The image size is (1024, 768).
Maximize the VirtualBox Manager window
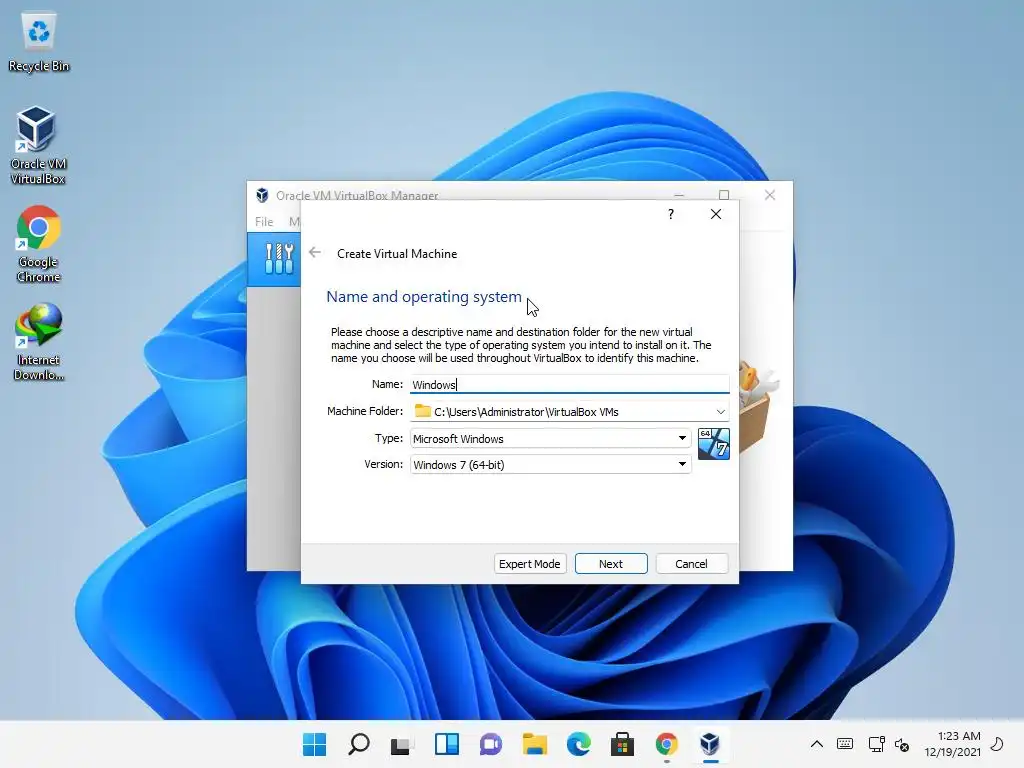point(724,195)
